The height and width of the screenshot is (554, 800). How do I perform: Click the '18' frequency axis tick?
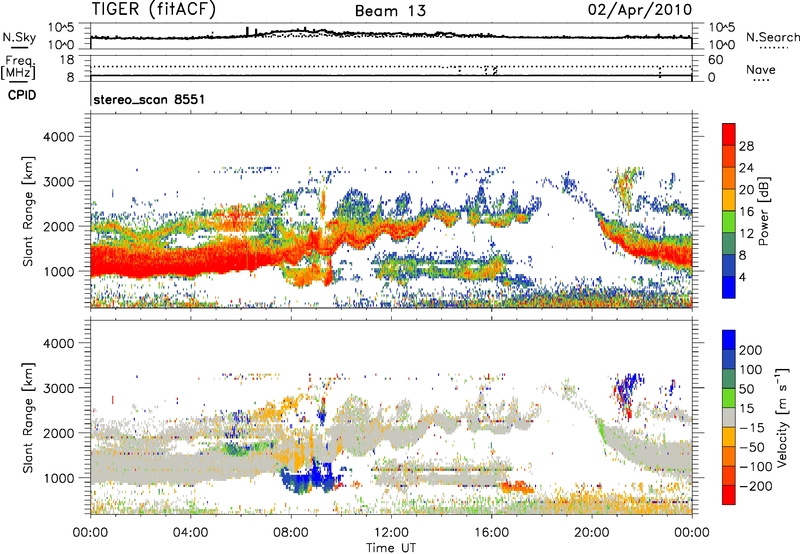click(x=67, y=60)
